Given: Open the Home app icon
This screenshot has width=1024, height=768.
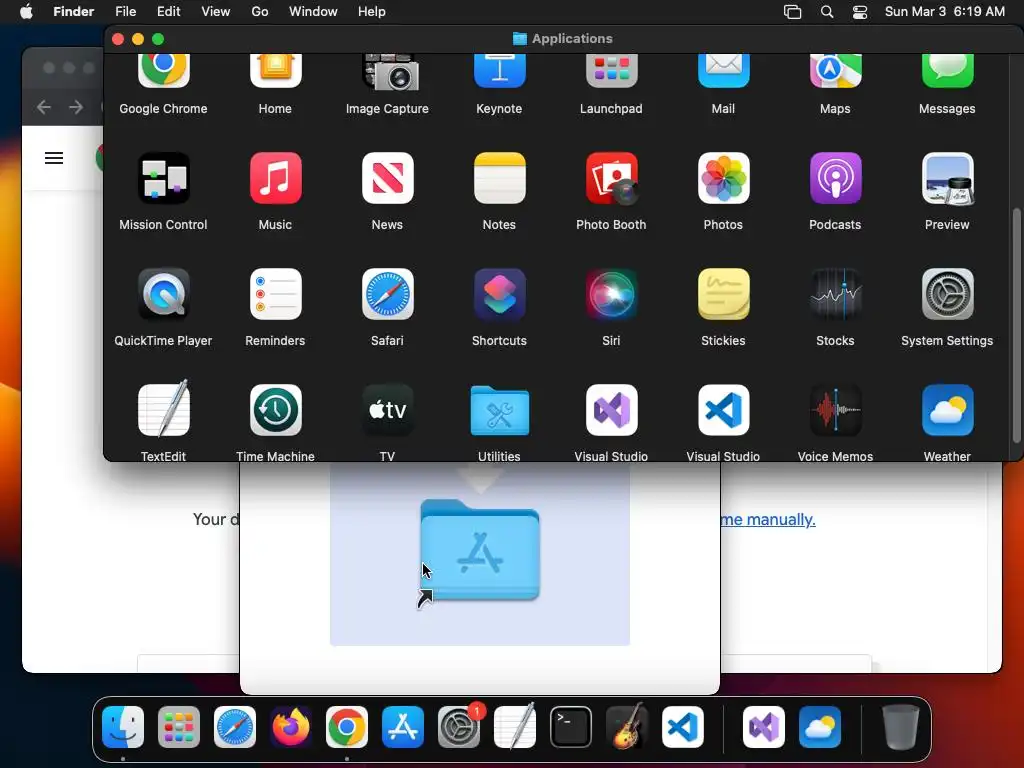Looking at the screenshot, I should (x=276, y=72).
